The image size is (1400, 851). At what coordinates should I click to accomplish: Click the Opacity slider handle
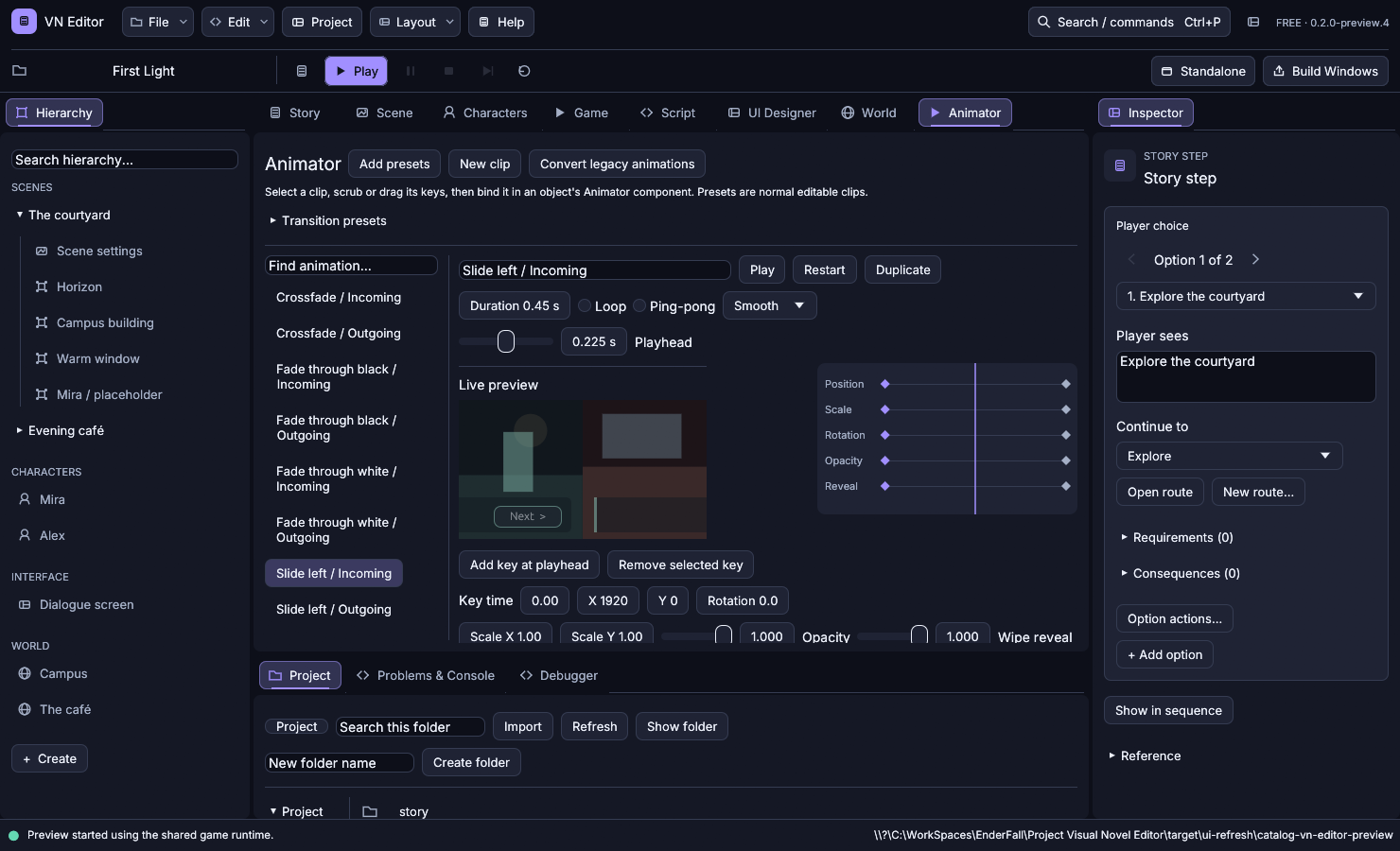pos(724,636)
